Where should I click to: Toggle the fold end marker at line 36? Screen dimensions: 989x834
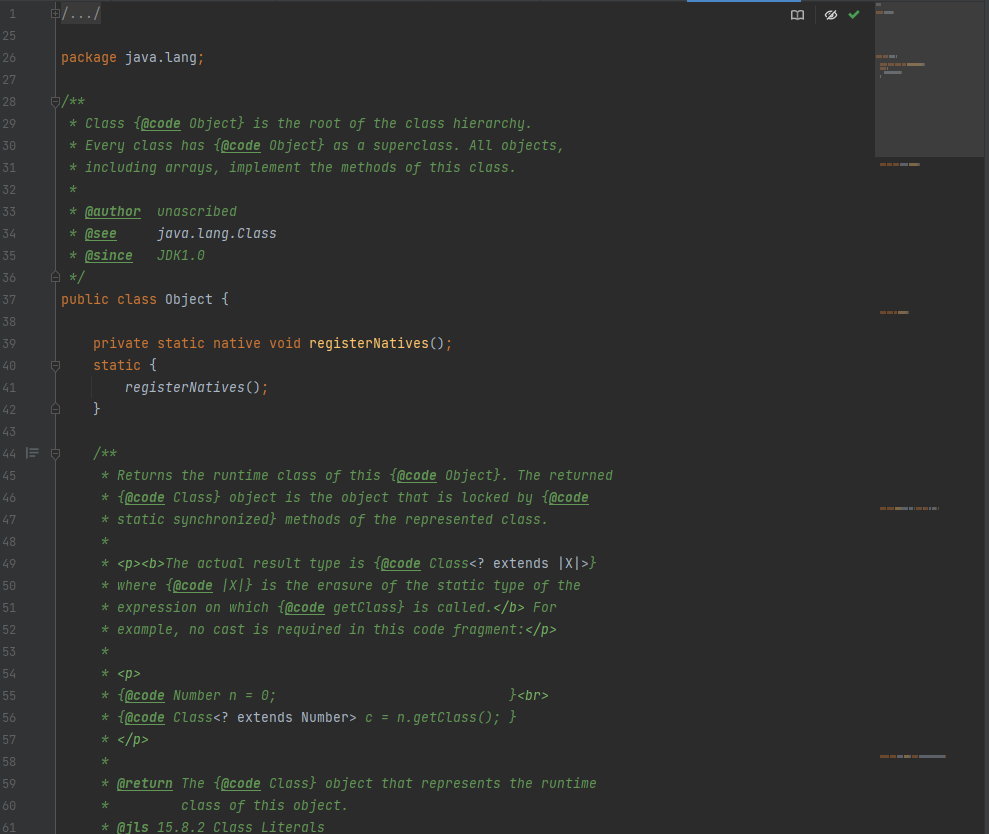click(x=55, y=277)
